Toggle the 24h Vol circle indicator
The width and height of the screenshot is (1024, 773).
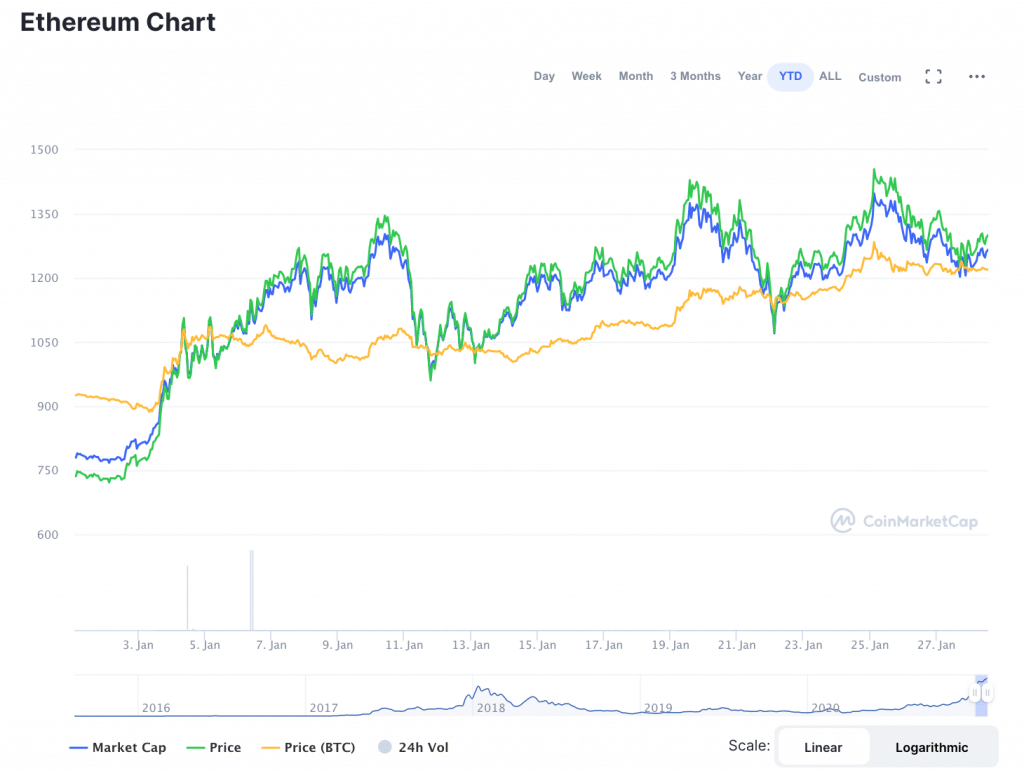(384, 747)
